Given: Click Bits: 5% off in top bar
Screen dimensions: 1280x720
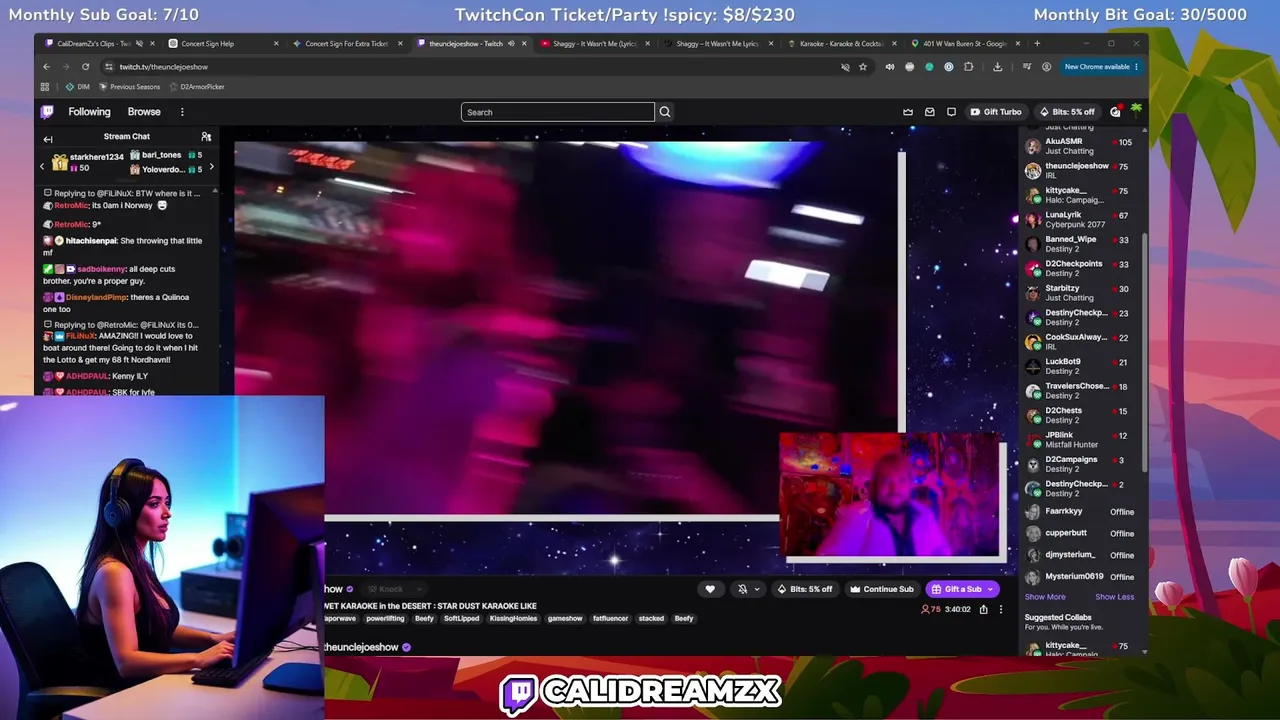Looking at the screenshot, I should pyautogui.click(x=1067, y=112).
